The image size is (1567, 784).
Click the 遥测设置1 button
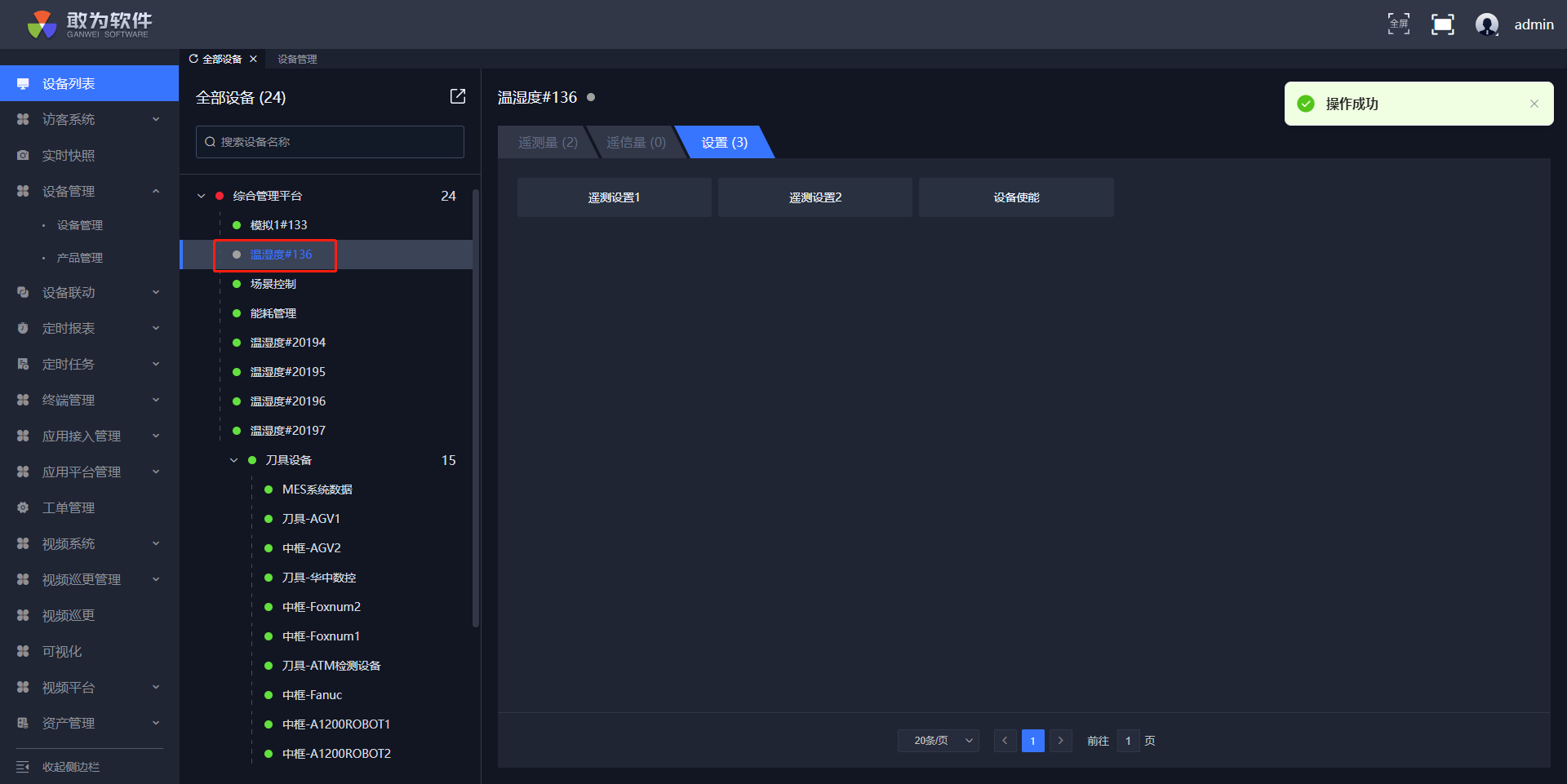615,197
